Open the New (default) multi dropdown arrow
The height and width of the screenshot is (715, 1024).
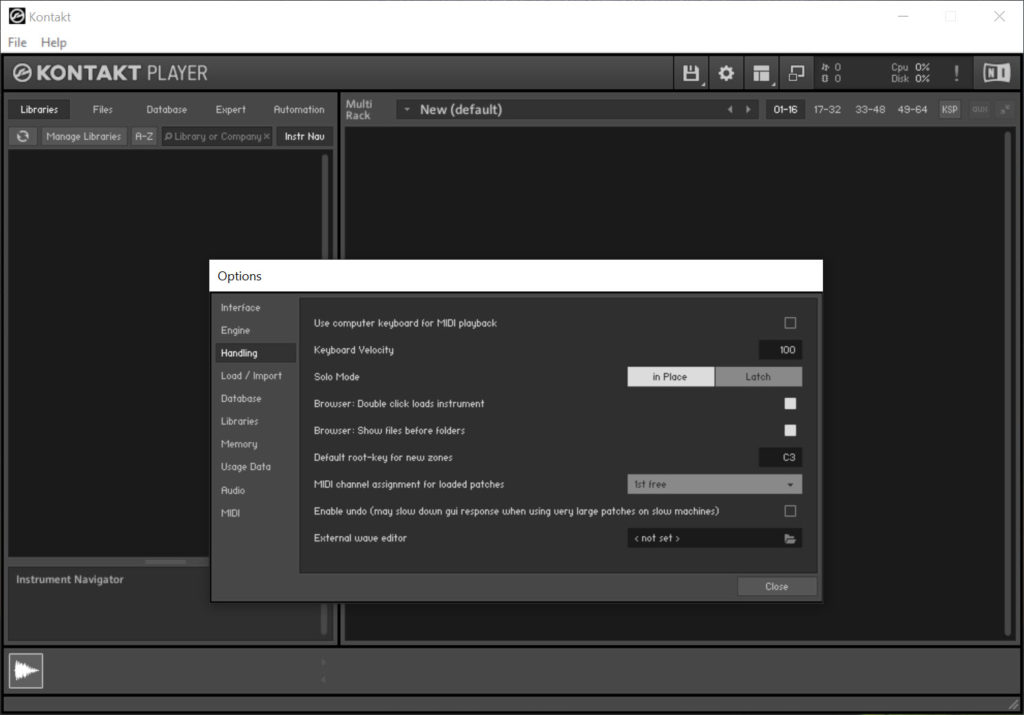pos(407,109)
